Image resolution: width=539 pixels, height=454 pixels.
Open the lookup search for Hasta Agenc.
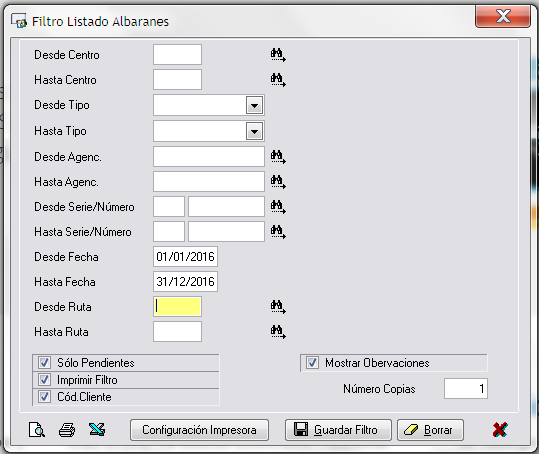click(278, 182)
